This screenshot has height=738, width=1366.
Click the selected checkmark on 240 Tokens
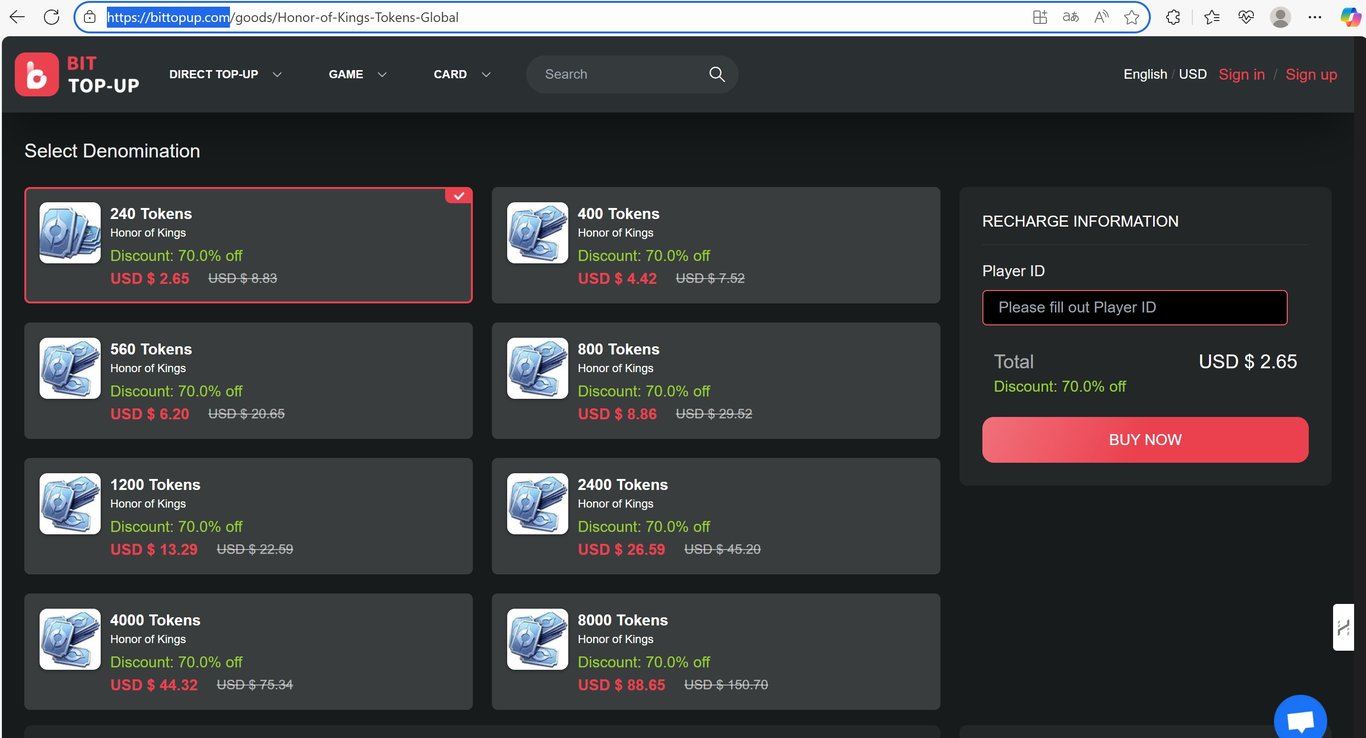[459, 196]
